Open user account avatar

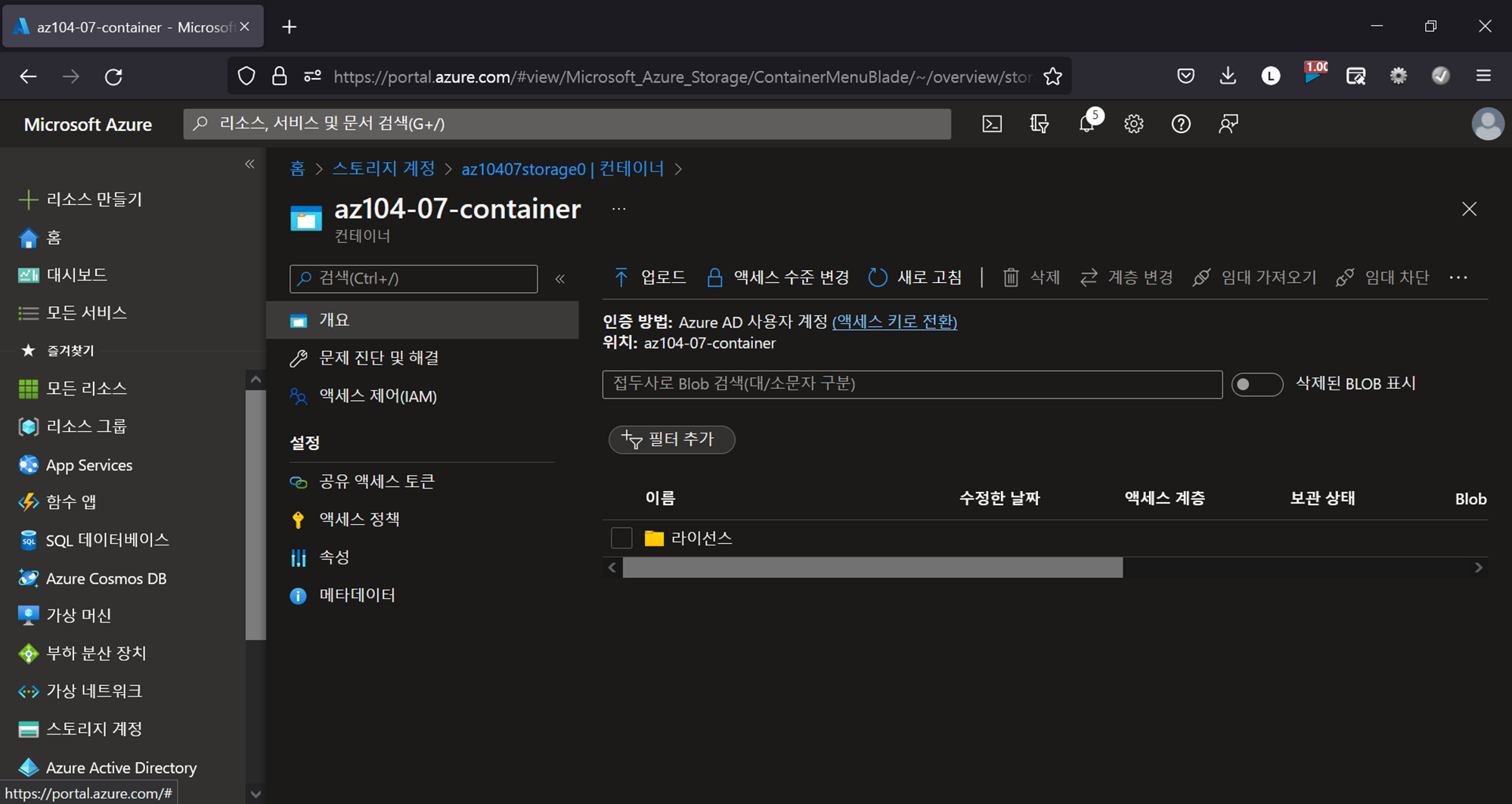(x=1487, y=124)
